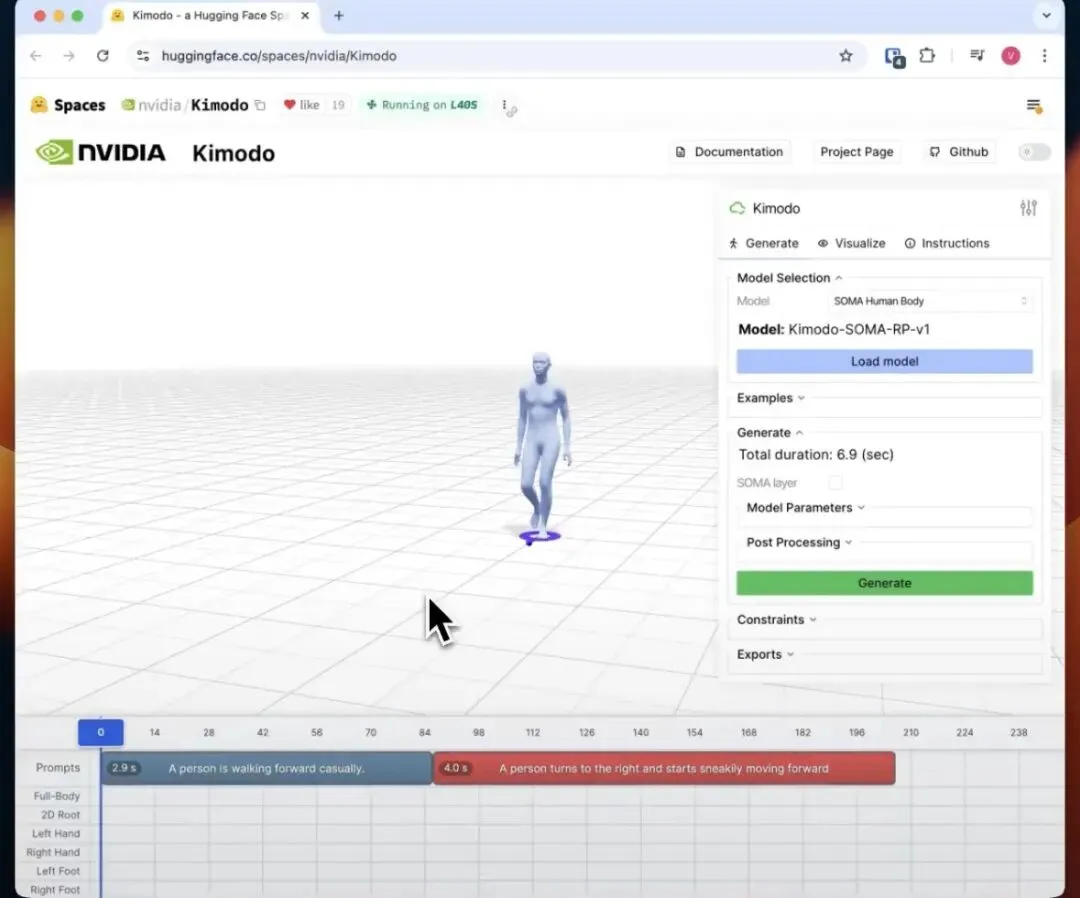Open the Hugging Face hamburger menu
The width and height of the screenshot is (1080, 898).
point(1034,105)
